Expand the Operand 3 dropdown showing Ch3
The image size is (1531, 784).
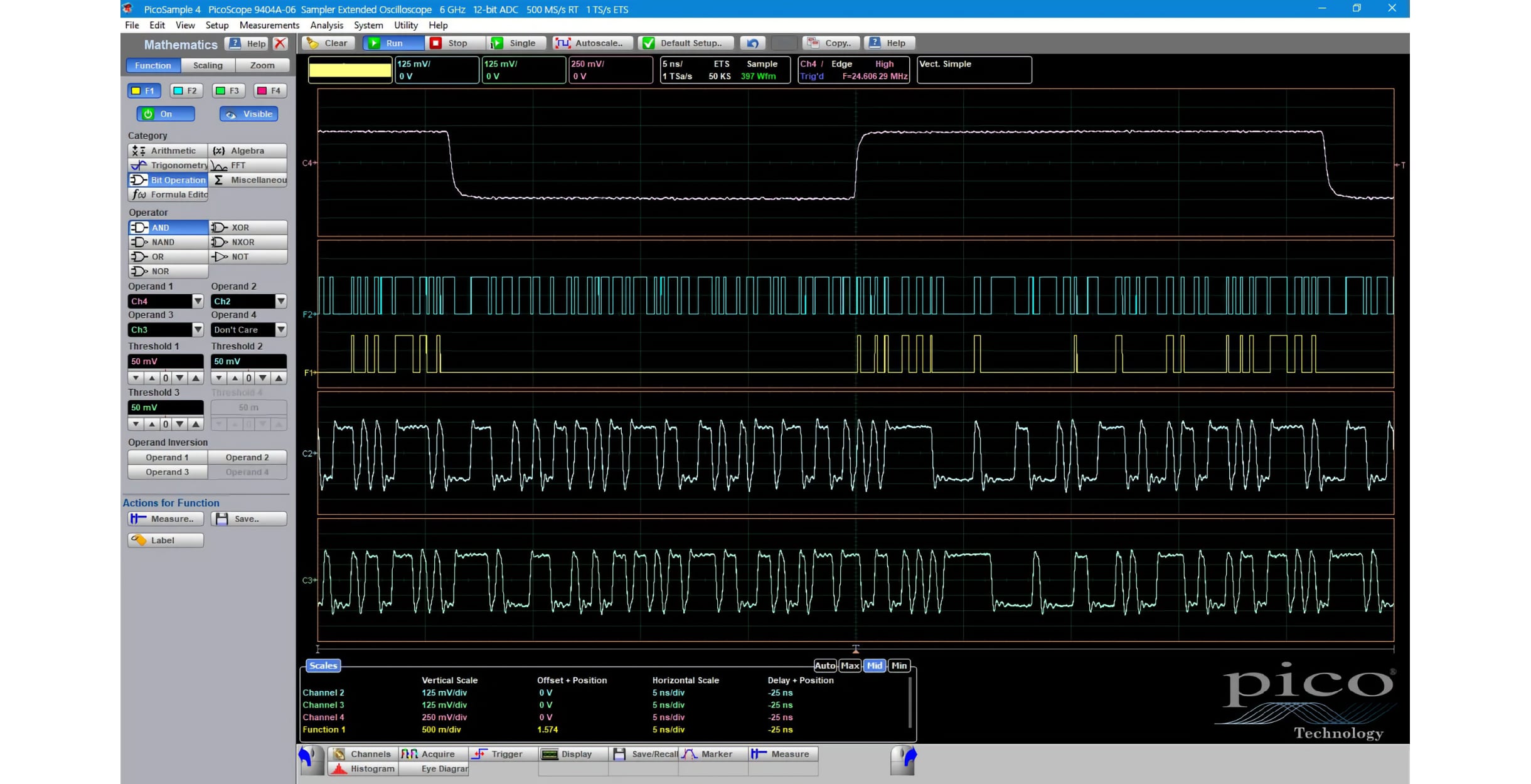tap(198, 329)
